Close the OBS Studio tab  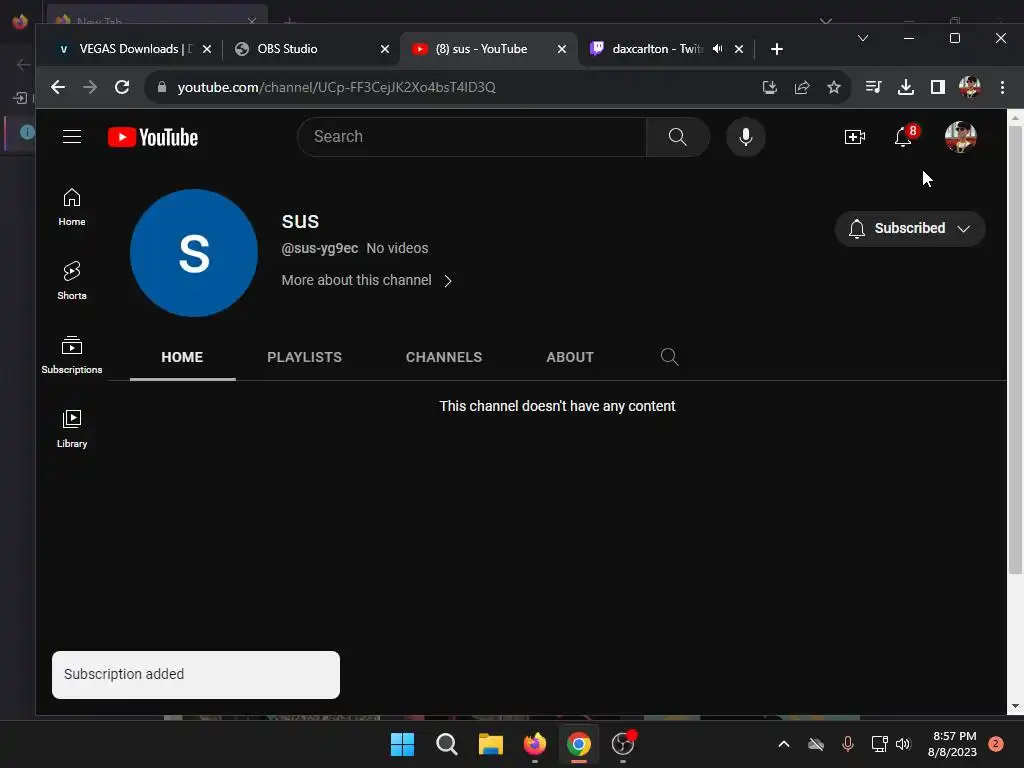click(x=385, y=49)
